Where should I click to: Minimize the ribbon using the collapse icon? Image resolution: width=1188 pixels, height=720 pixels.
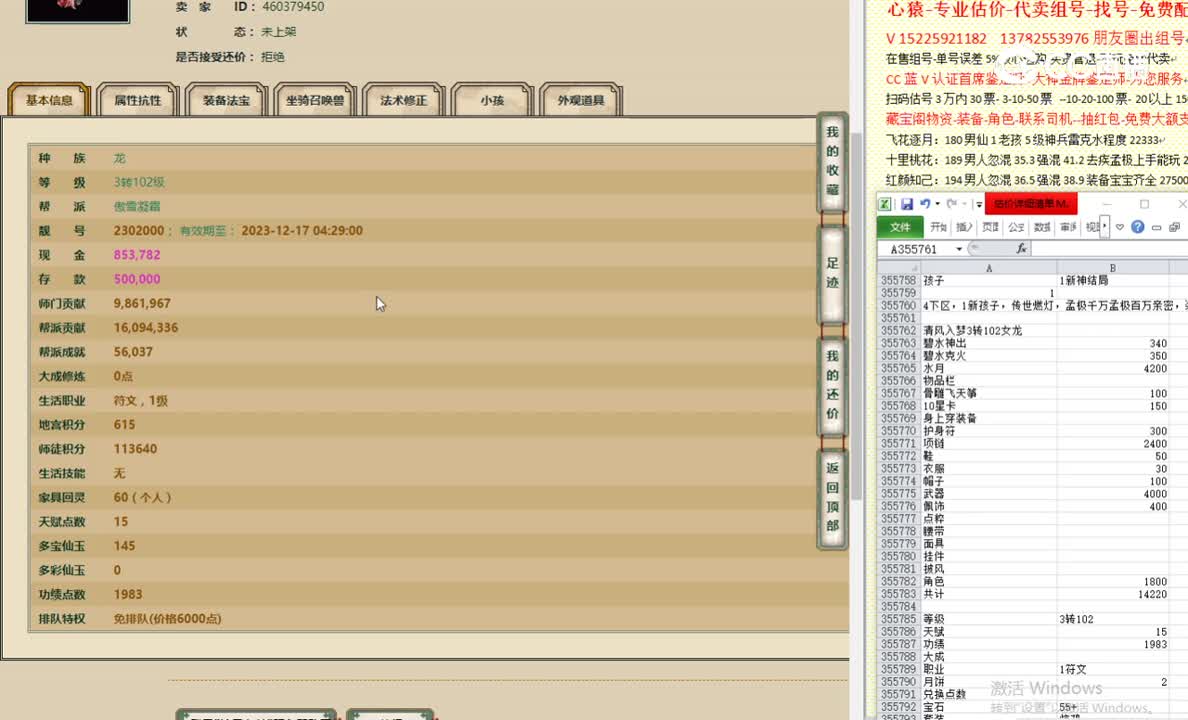1157,227
